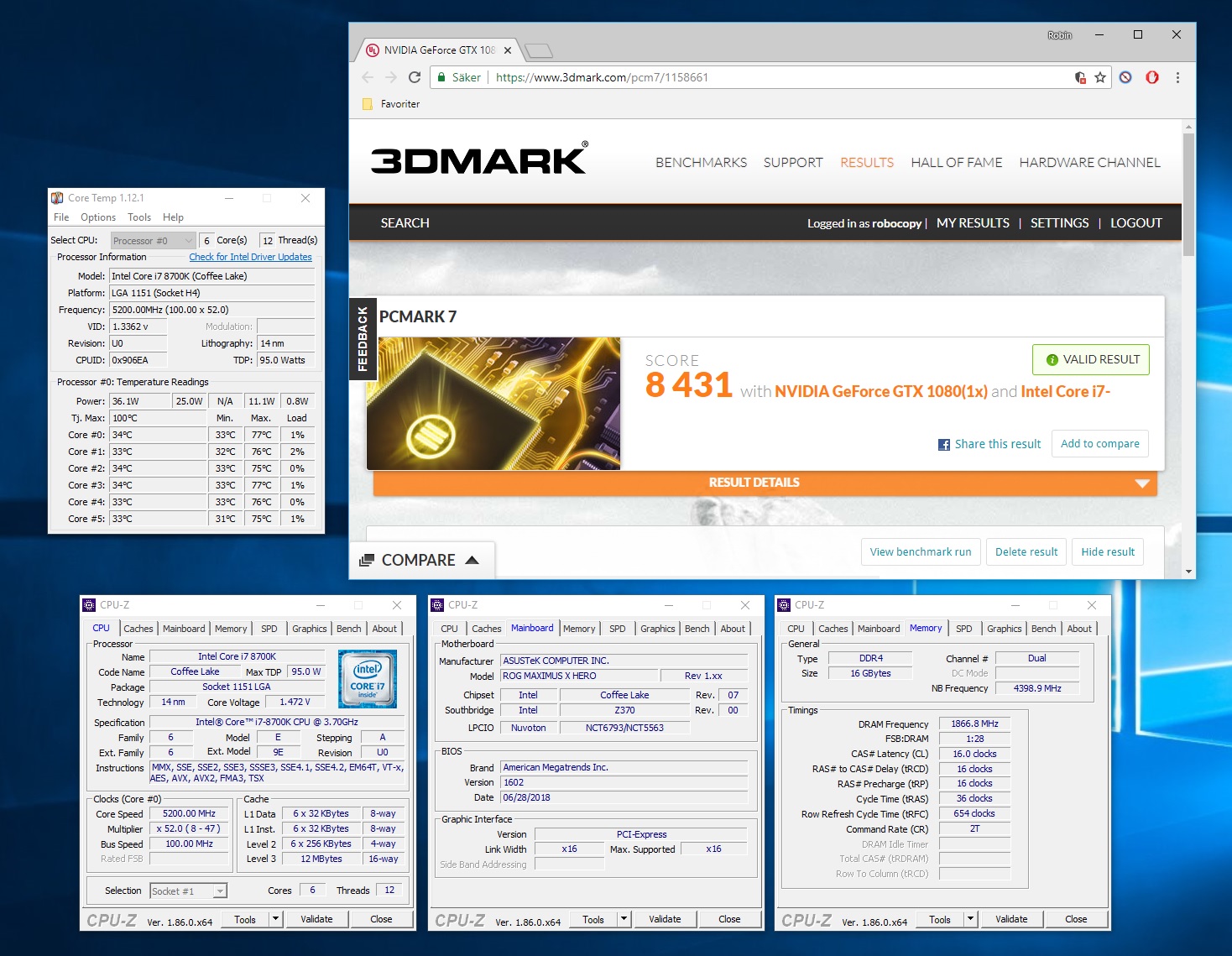Click the green valid result check icon
The image size is (1232, 956).
click(1052, 360)
